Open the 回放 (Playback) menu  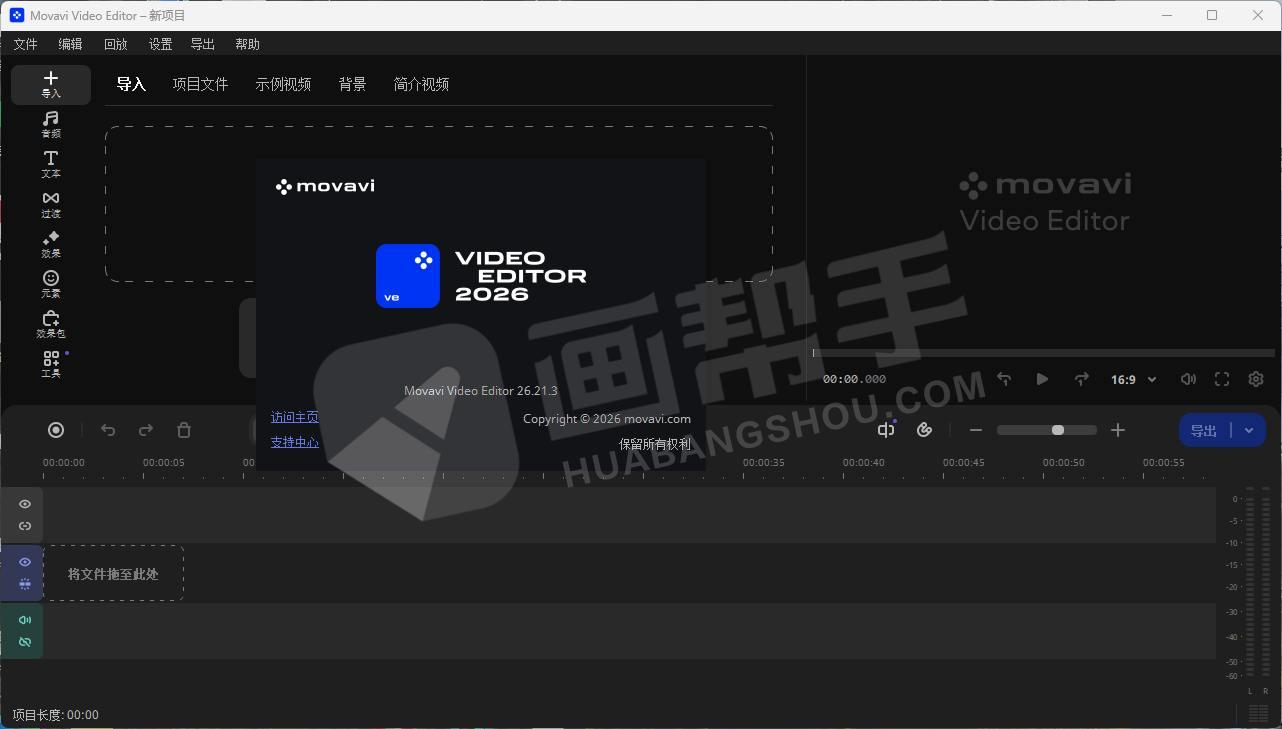116,44
